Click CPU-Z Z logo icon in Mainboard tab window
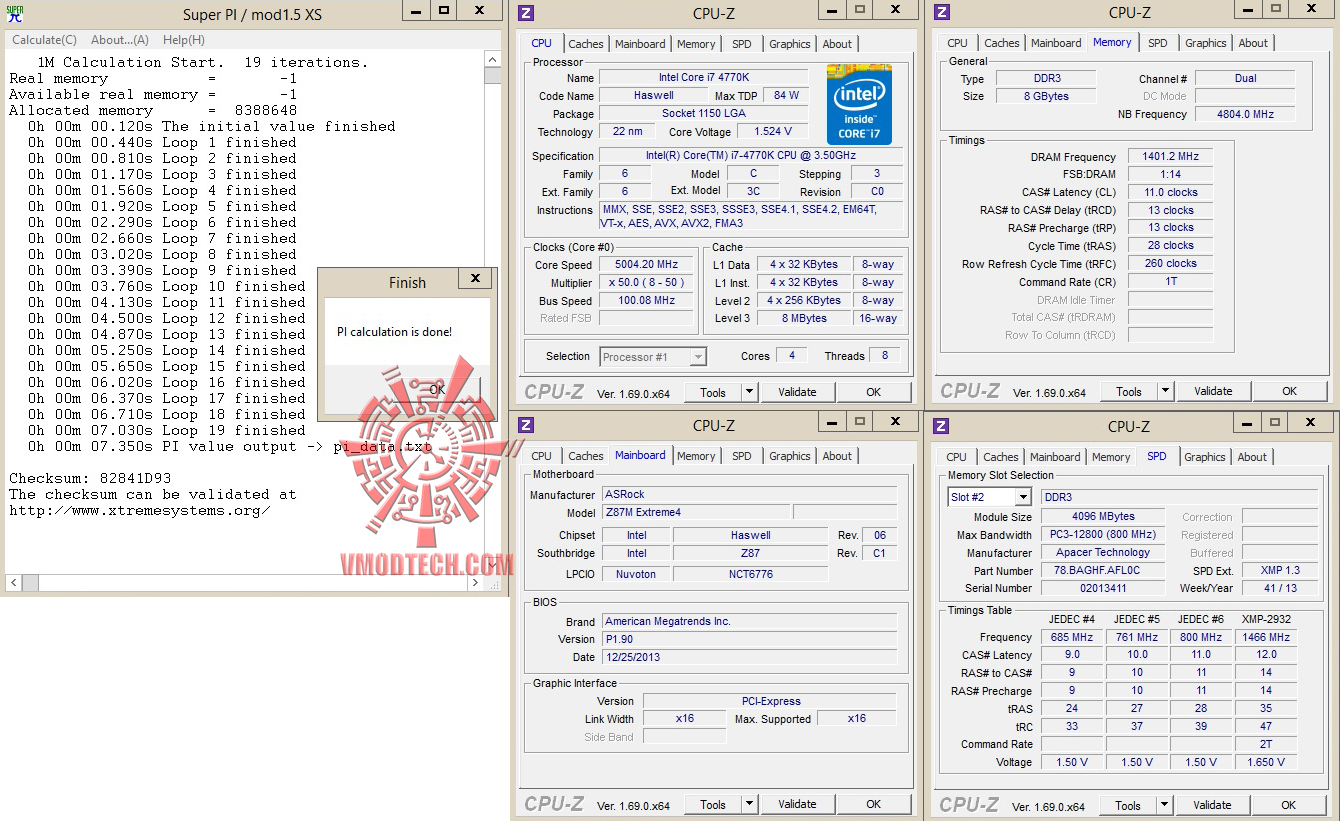Viewport: 1340px width, 821px height. point(527,425)
